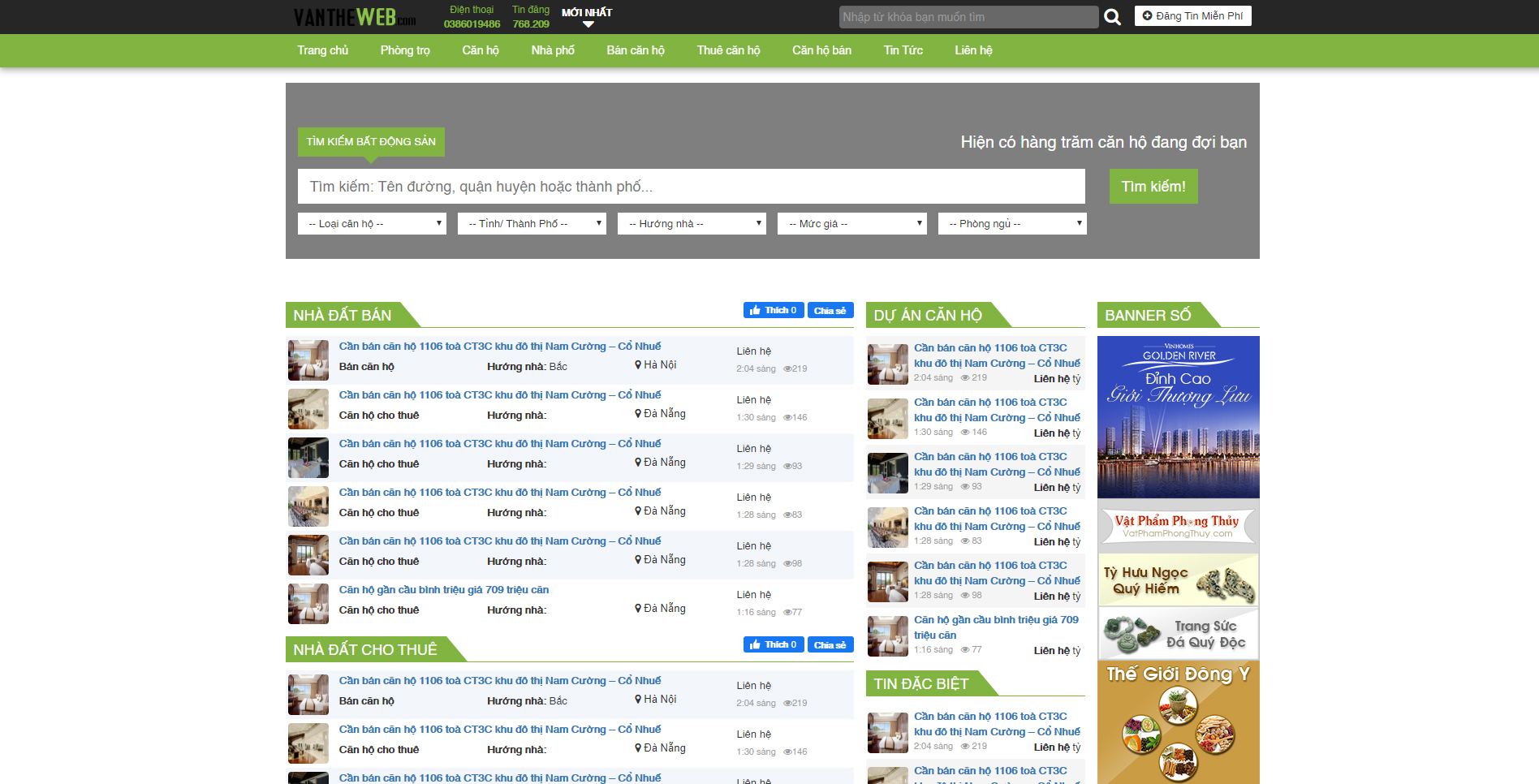This screenshot has width=1539, height=784.
Task: Expand the Tỉnh/ Thành Phố dropdown
Action: click(532, 224)
